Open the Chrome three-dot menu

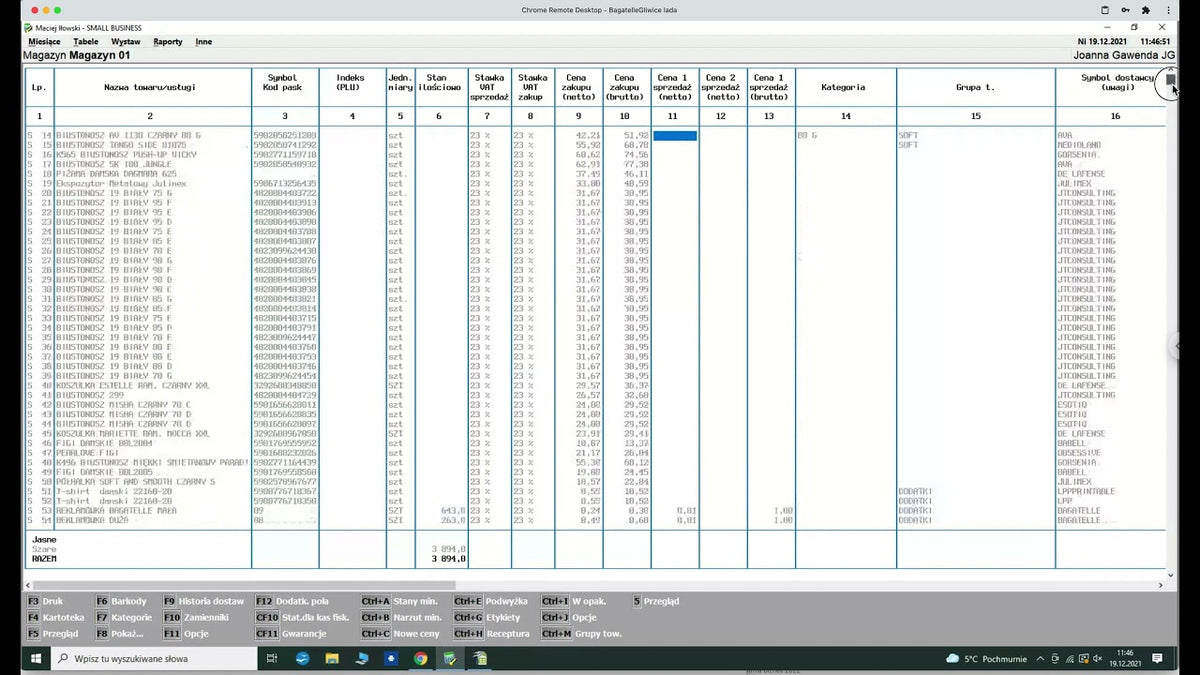[1168, 10]
